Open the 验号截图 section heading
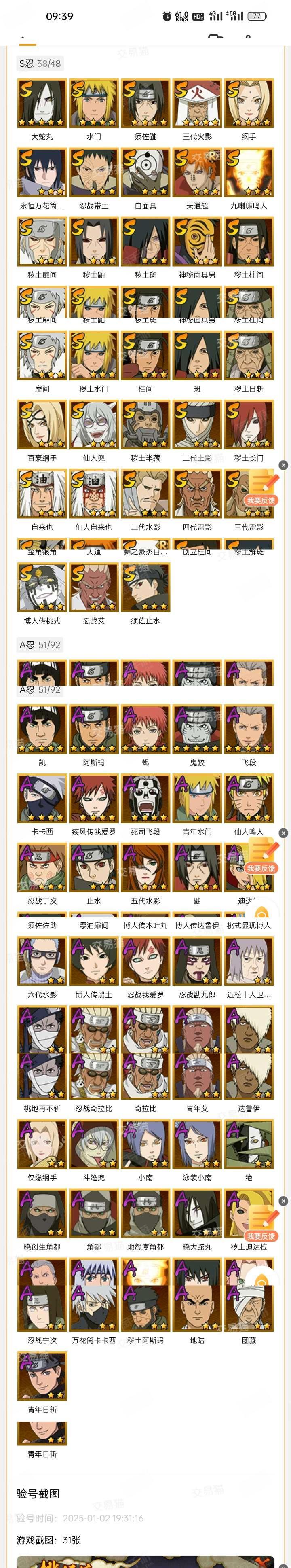This screenshot has height=1568, width=291. (x=38, y=1493)
